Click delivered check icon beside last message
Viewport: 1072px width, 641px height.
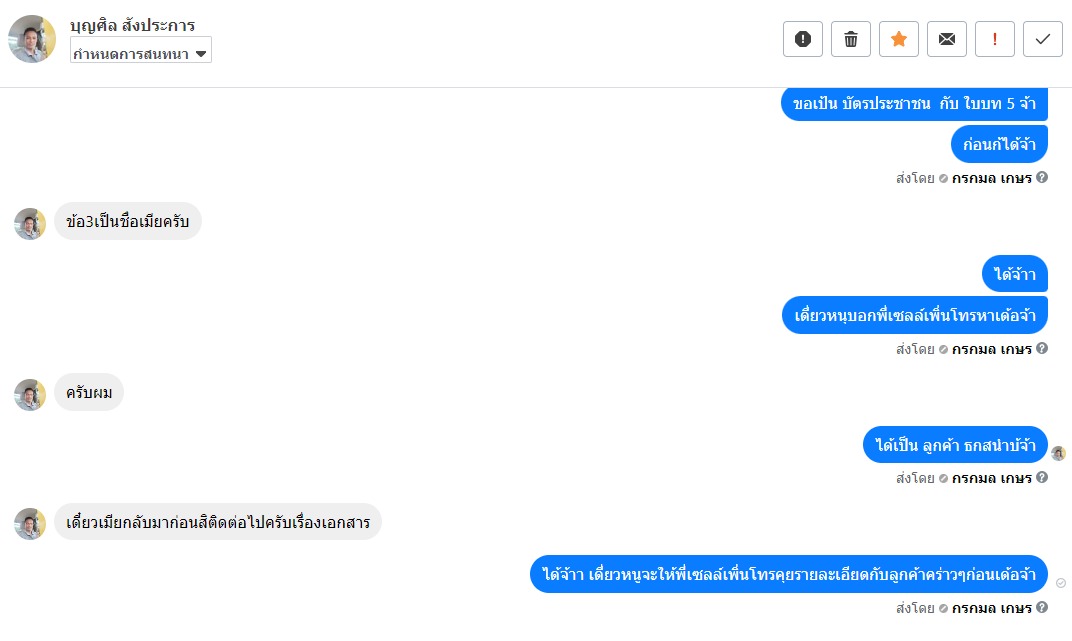(1060, 583)
